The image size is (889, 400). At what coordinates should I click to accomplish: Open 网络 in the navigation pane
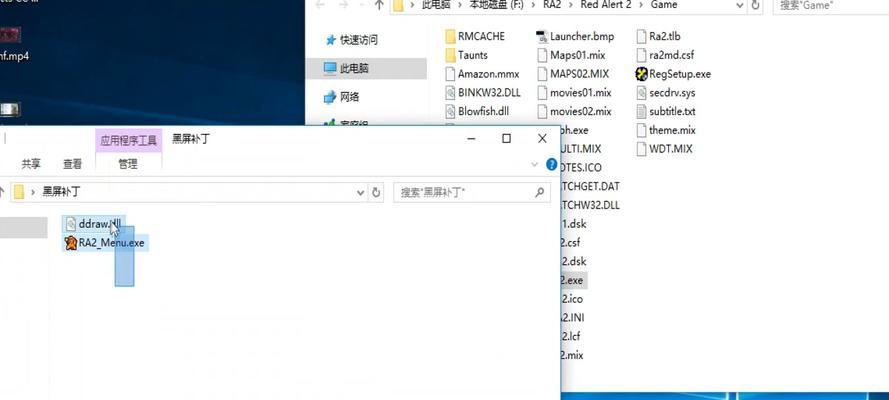tap(342, 97)
